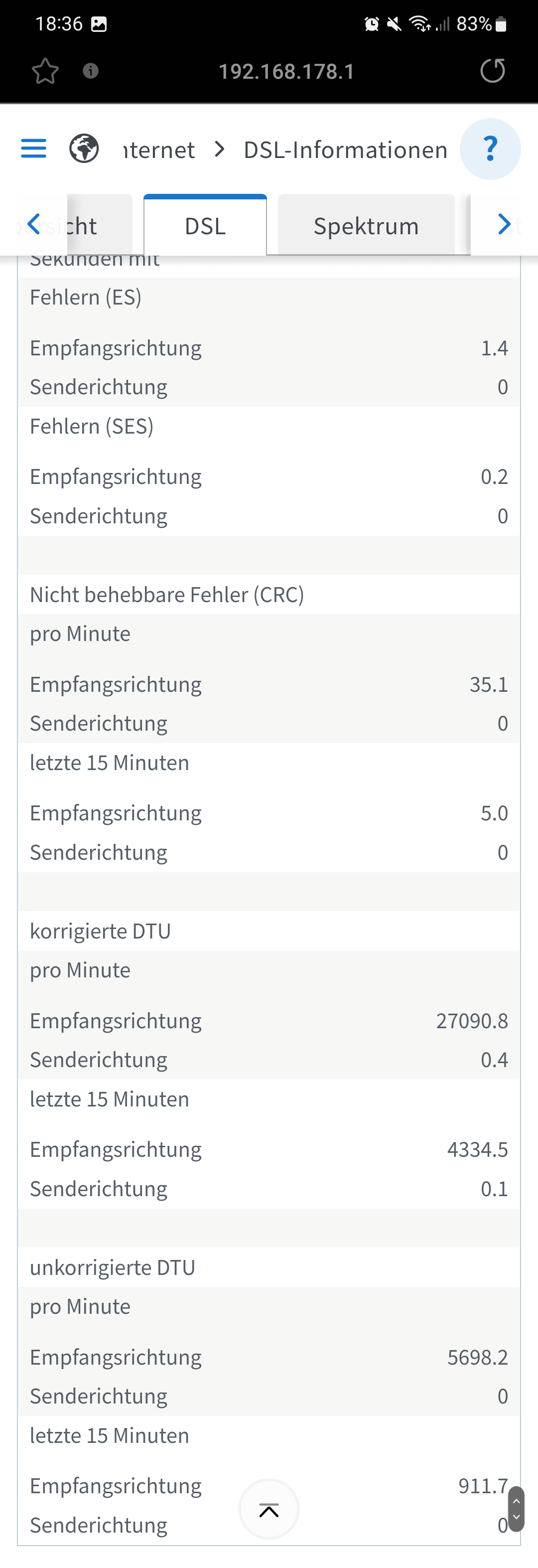Tap the DSL-Informationen breadcrumb title
538x1568 pixels.
(x=345, y=150)
